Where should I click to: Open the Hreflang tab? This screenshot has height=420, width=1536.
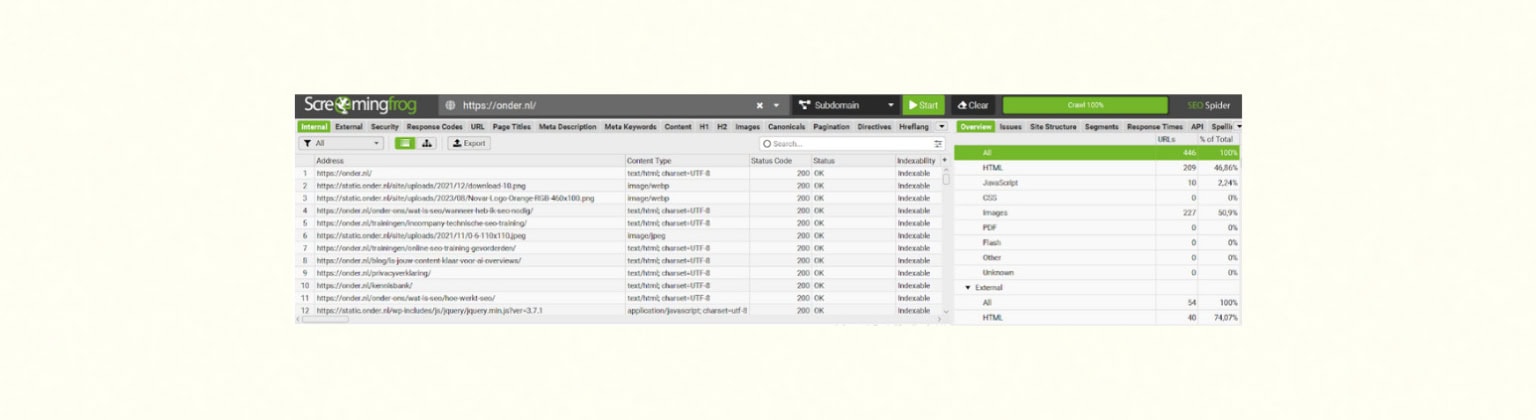coord(914,127)
